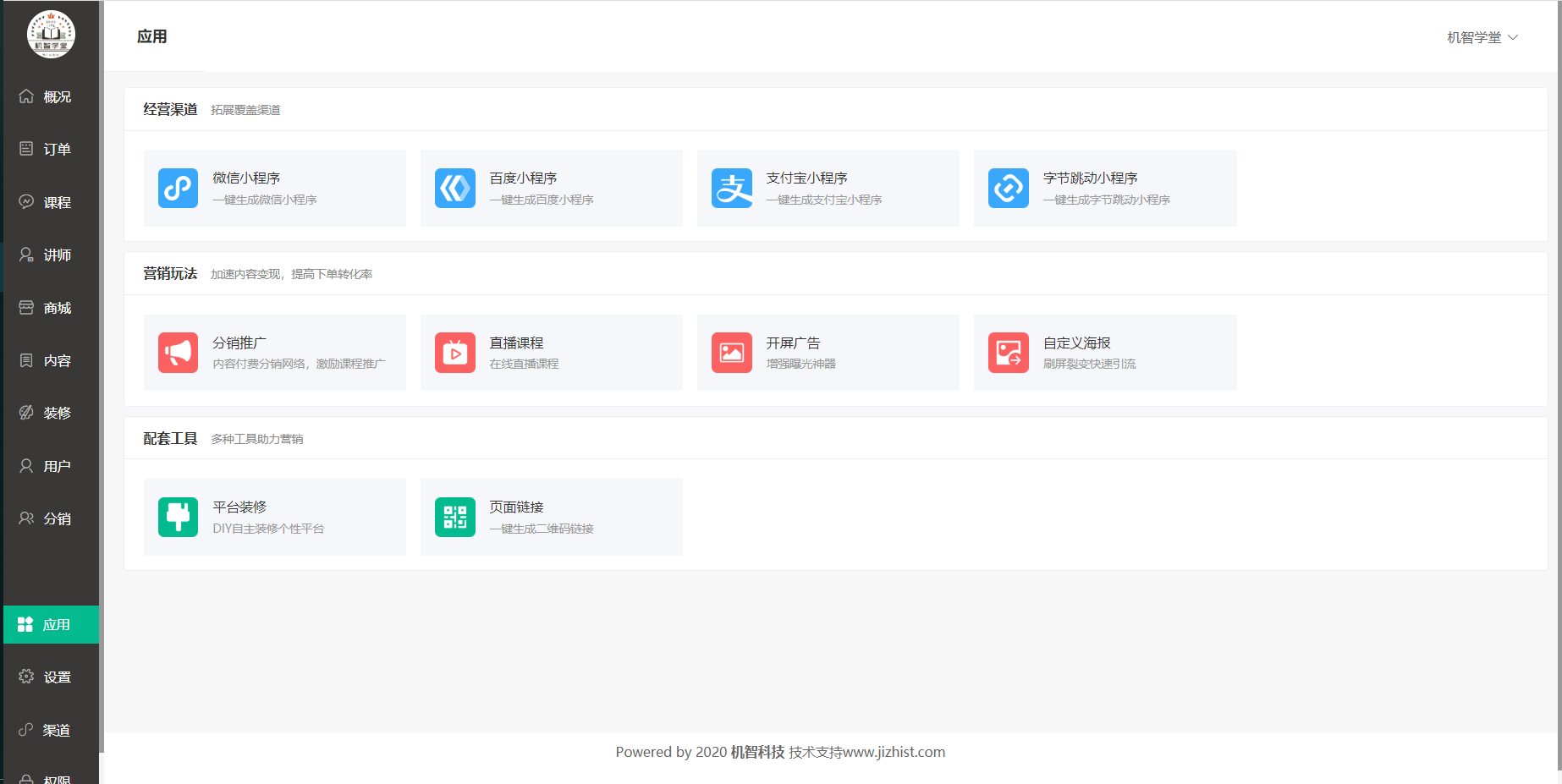Click the order list icon beside 订单
1562x784 pixels.
pos(26,149)
